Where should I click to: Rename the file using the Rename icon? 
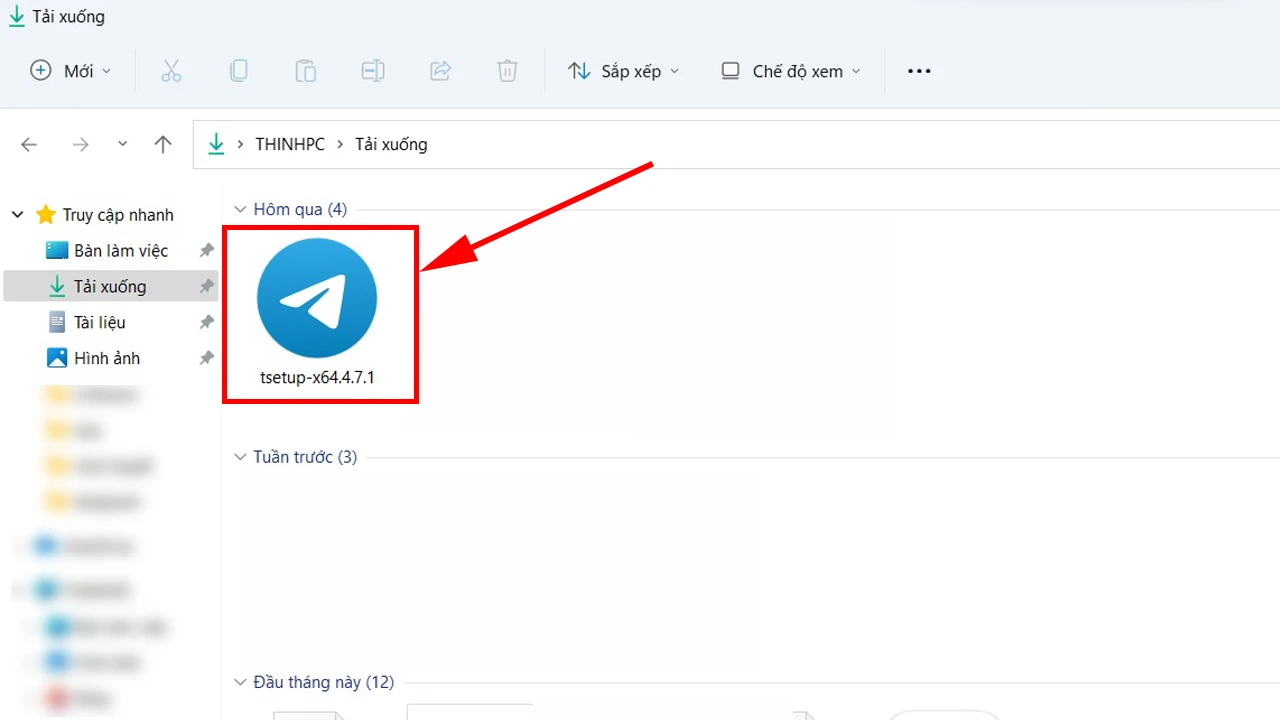(372, 70)
